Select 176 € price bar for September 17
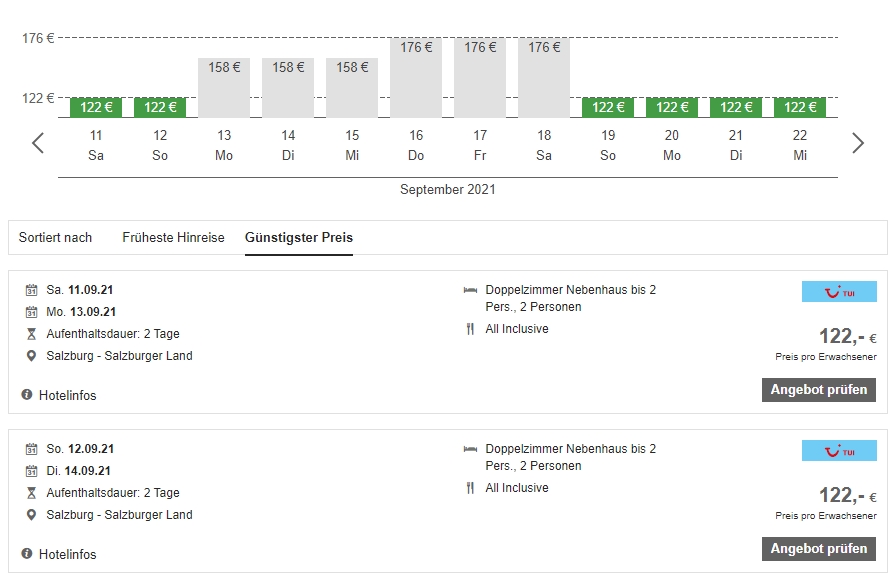The width and height of the screenshot is (896, 581). coord(480,78)
